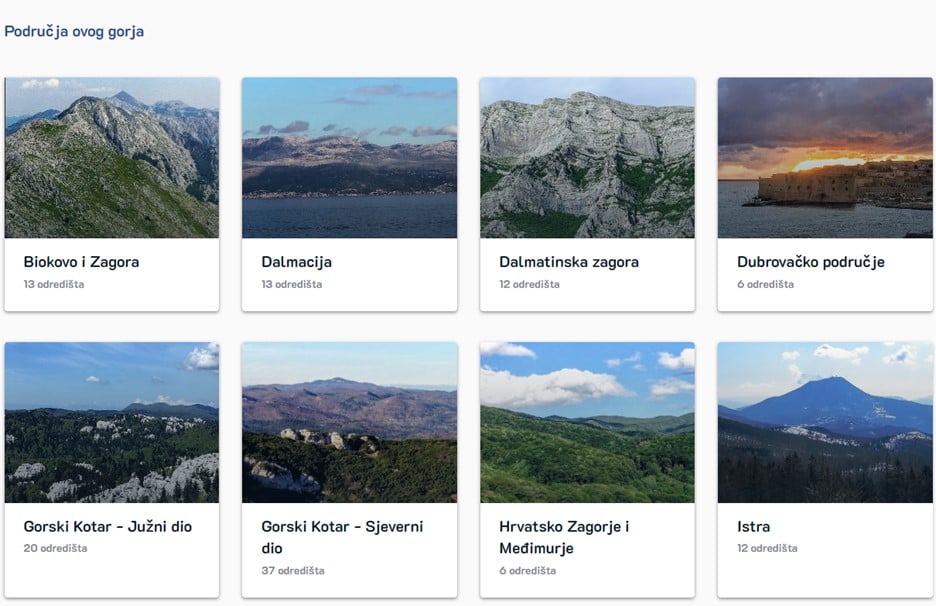Click the Područja ovog gorja heading
936x606 pixels.
click(74, 31)
